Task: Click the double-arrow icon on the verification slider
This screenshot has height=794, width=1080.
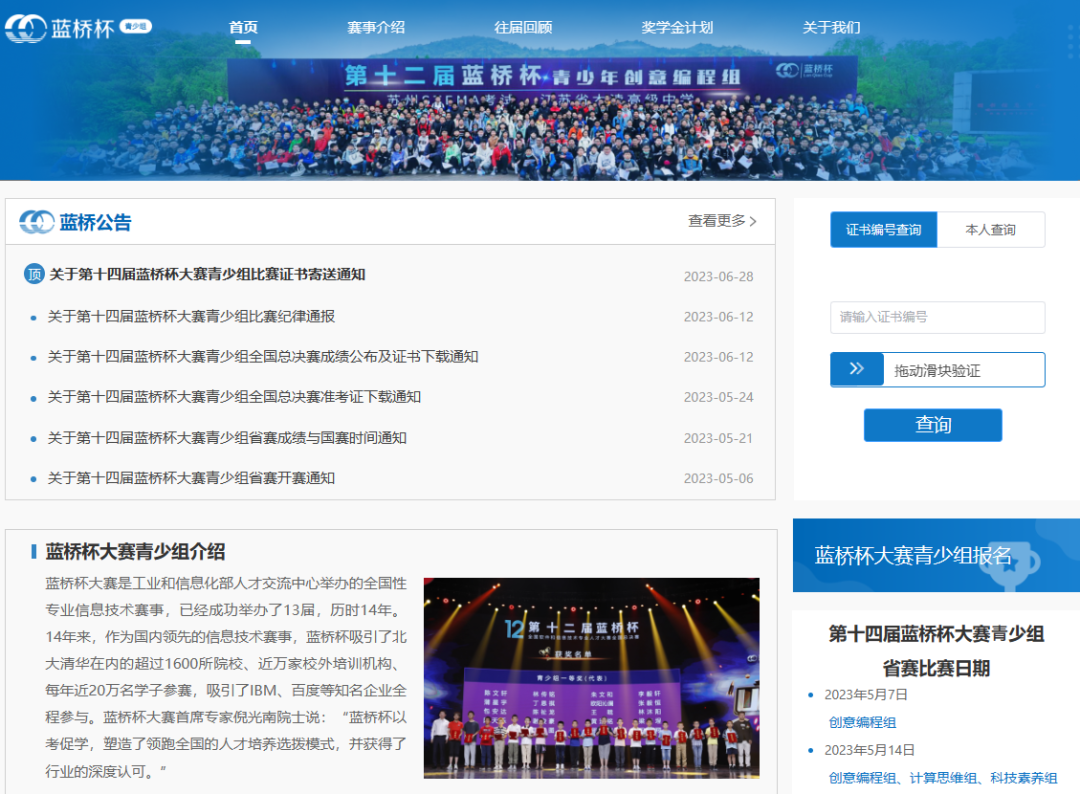Action: [x=856, y=369]
